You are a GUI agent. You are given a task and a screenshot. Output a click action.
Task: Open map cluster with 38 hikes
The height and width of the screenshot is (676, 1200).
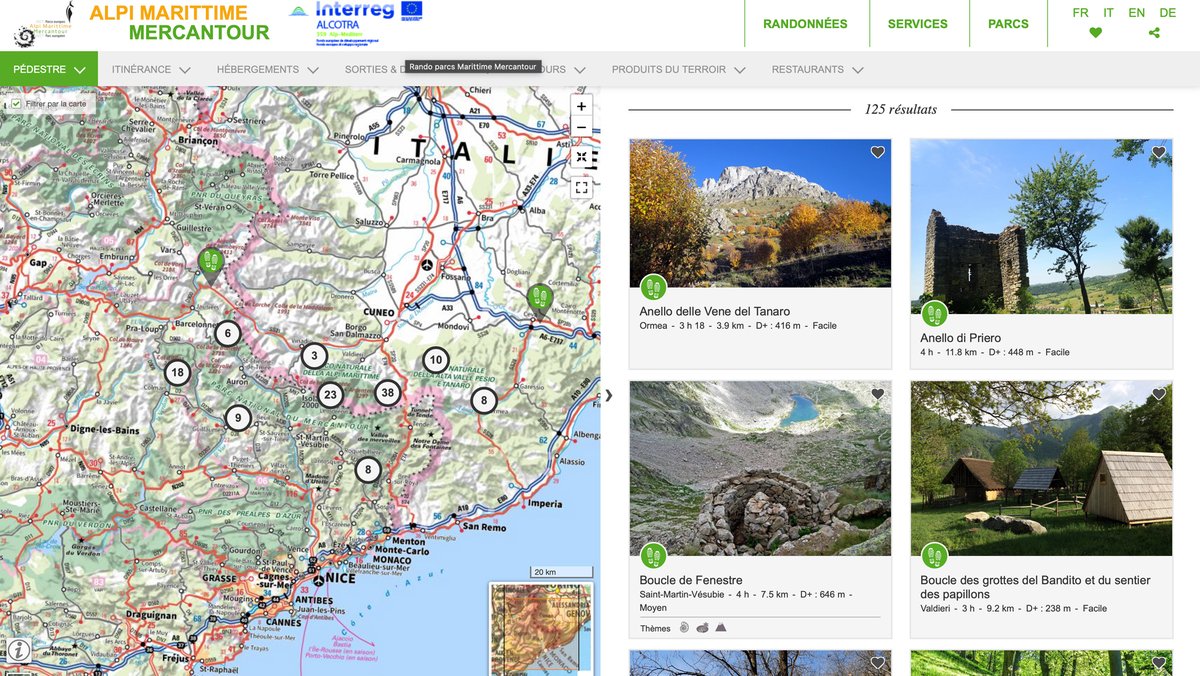387,393
